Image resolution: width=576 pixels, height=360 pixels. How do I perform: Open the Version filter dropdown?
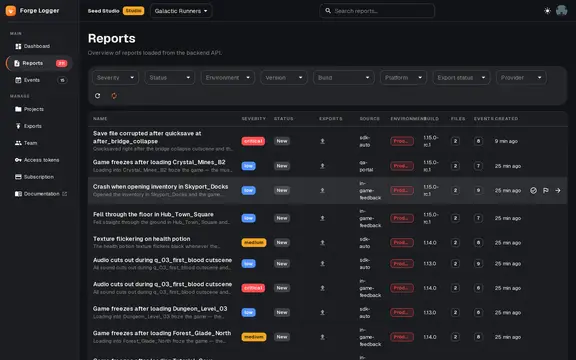pyautogui.click(x=284, y=78)
